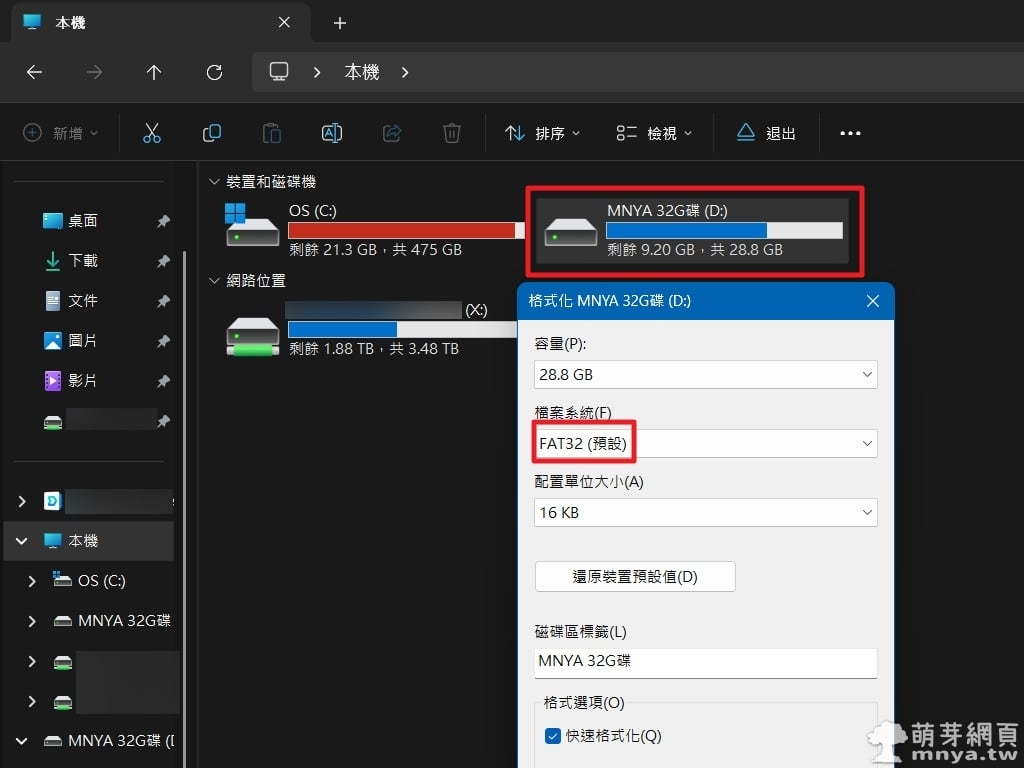Click the back arrow navigation icon

34,72
